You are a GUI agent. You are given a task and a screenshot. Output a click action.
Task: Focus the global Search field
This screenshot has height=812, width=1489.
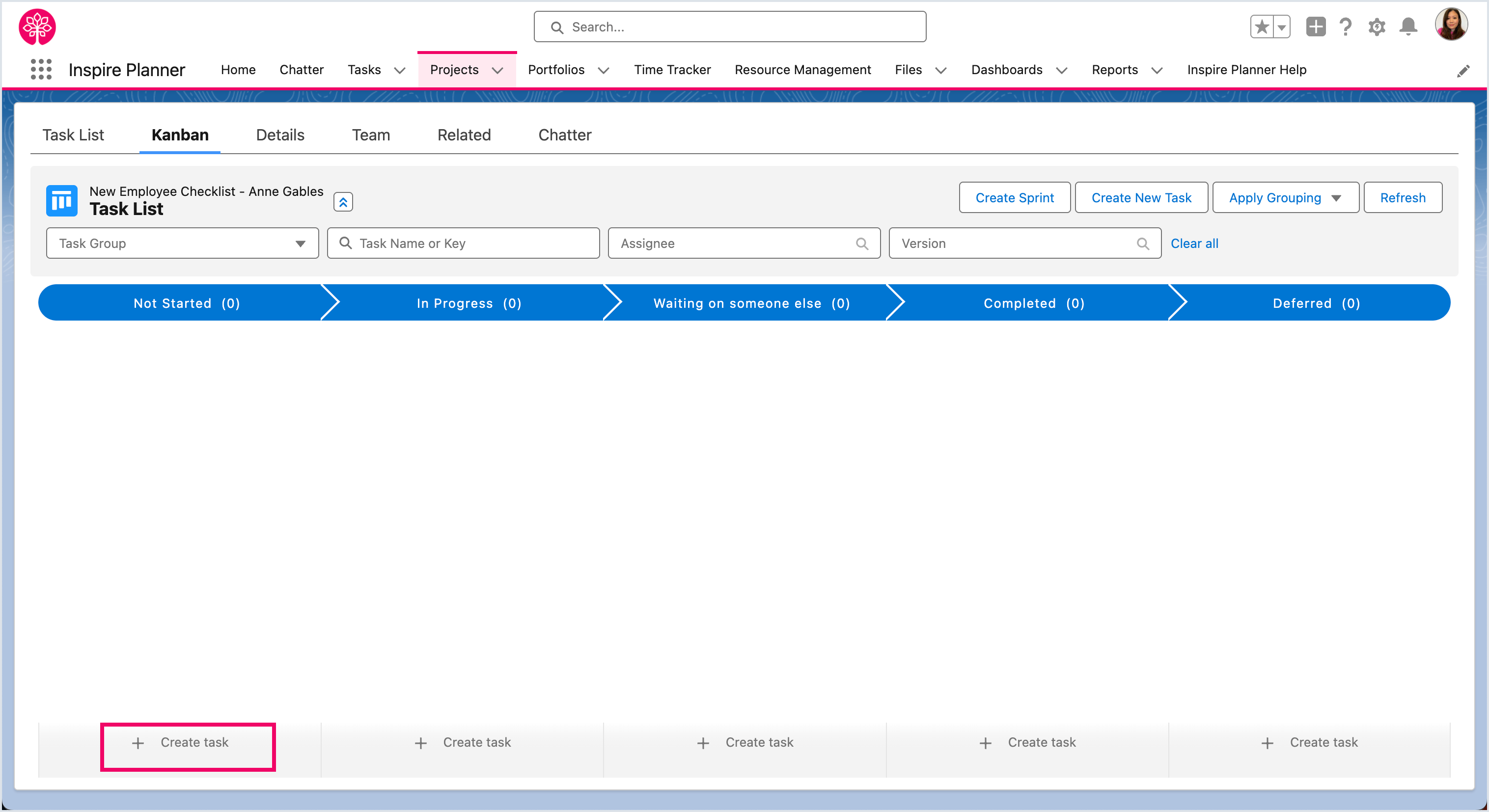[729, 27]
